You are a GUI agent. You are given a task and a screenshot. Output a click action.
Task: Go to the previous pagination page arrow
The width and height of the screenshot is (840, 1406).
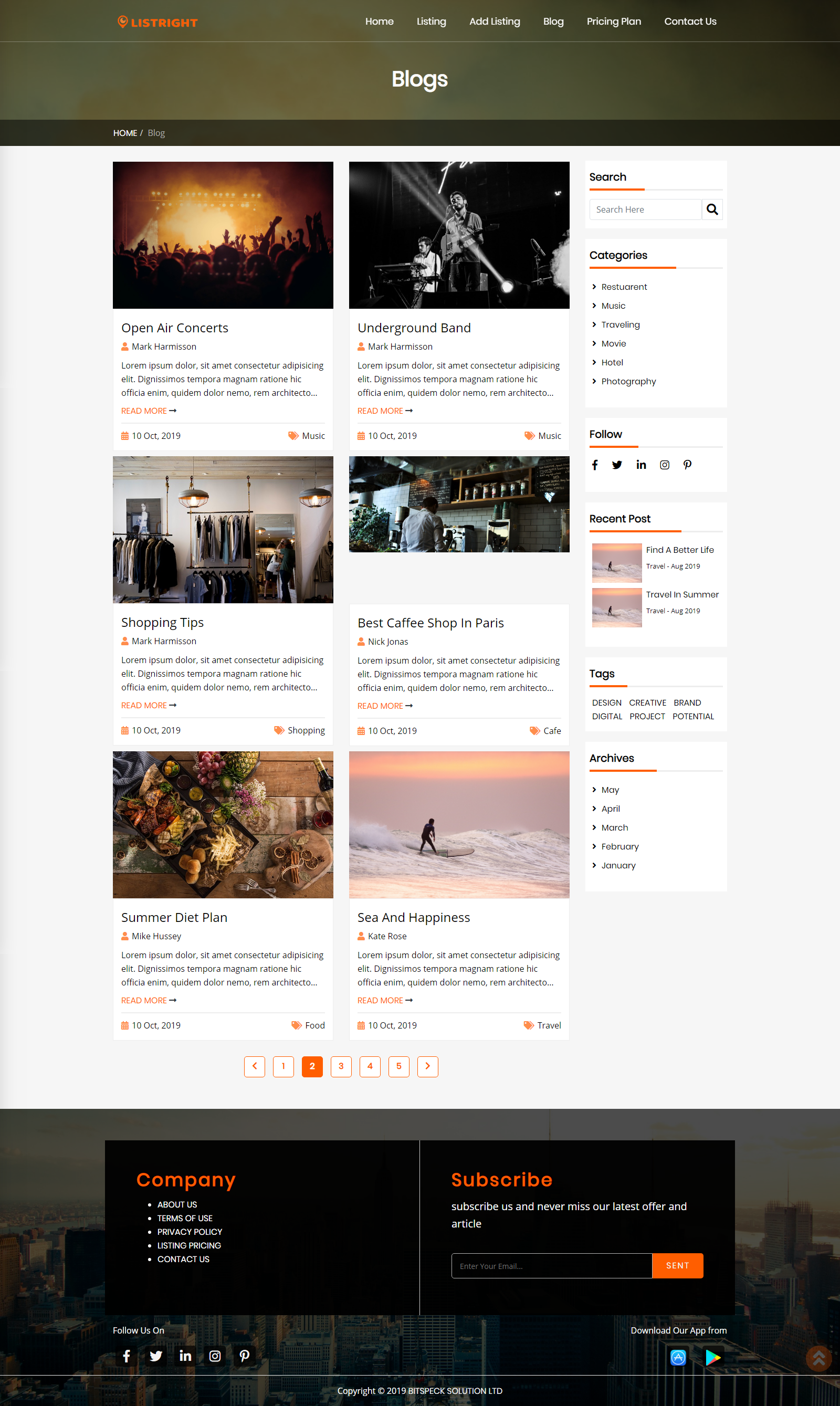coord(255,1066)
